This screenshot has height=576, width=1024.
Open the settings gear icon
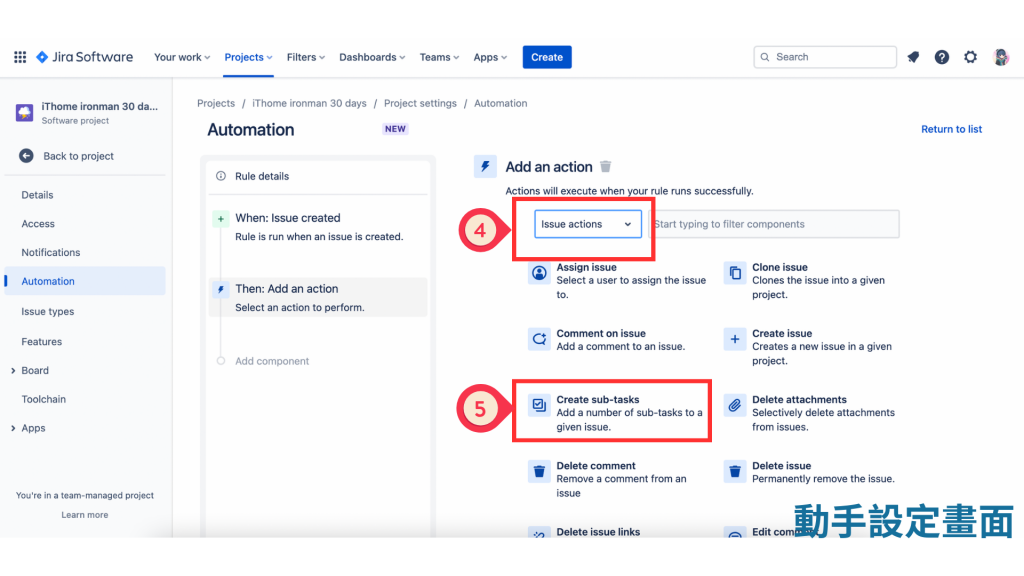[x=970, y=57]
